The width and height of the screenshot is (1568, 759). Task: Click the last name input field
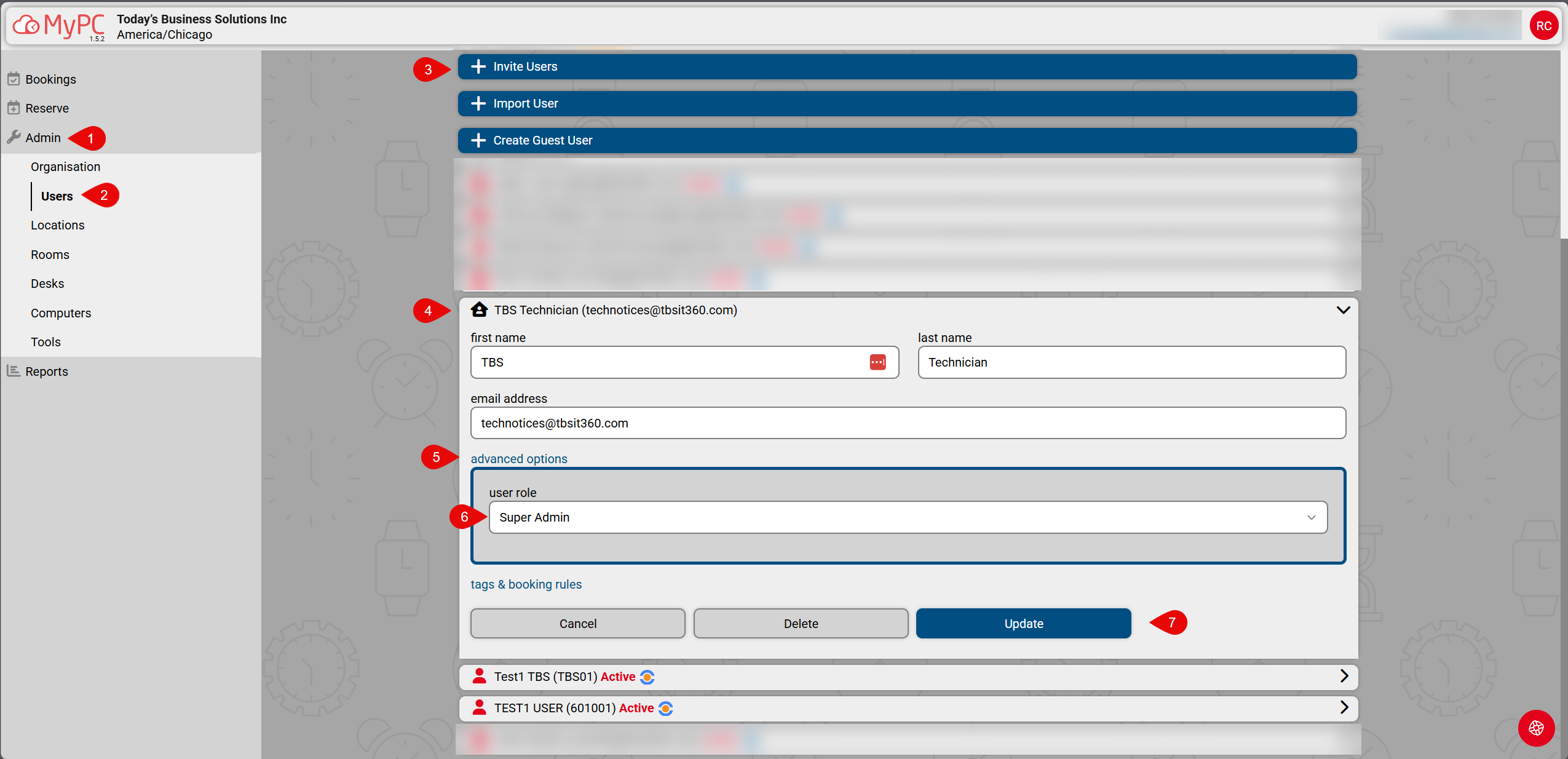(1132, 362)
